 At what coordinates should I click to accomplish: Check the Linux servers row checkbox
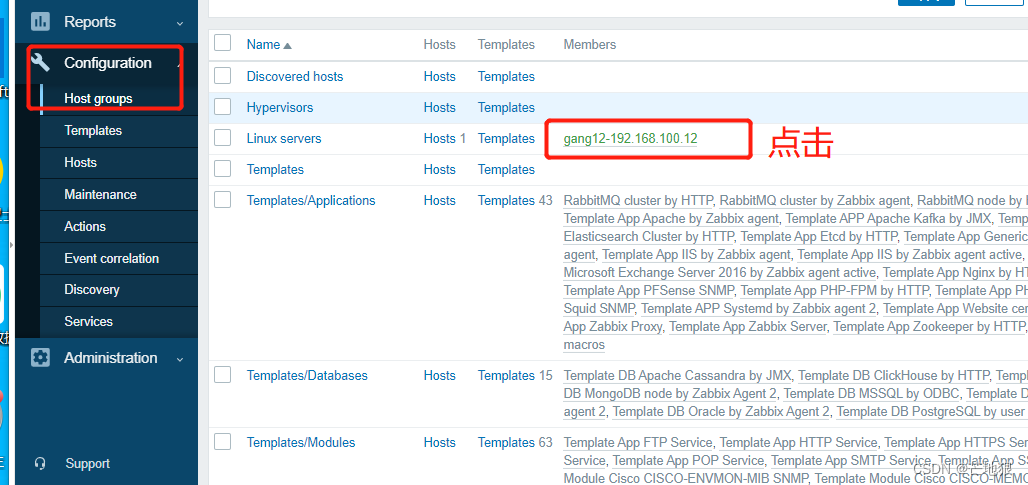tap(223, 138)
